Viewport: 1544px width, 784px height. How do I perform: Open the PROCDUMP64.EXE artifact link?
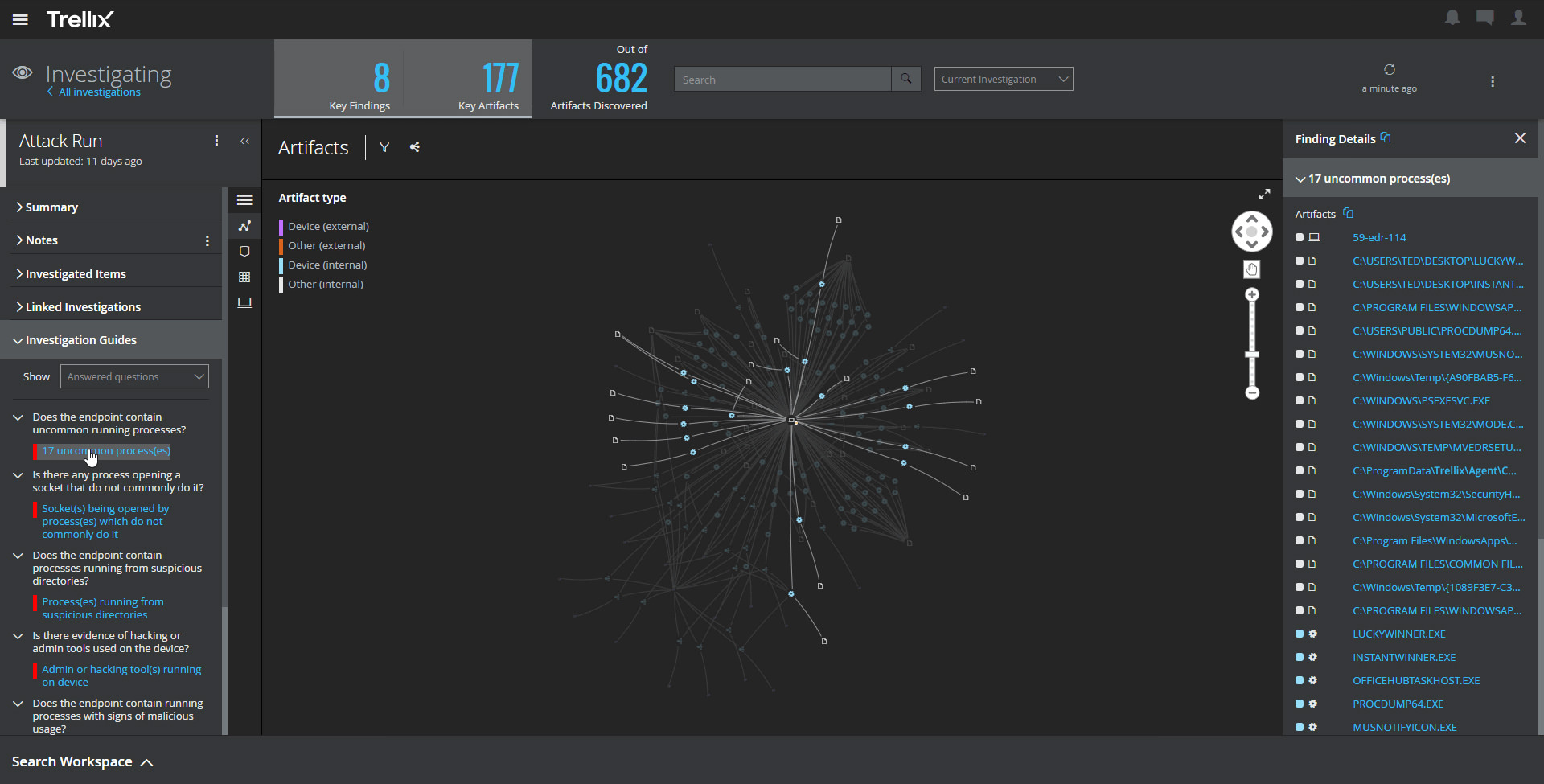pos(1398,704)
